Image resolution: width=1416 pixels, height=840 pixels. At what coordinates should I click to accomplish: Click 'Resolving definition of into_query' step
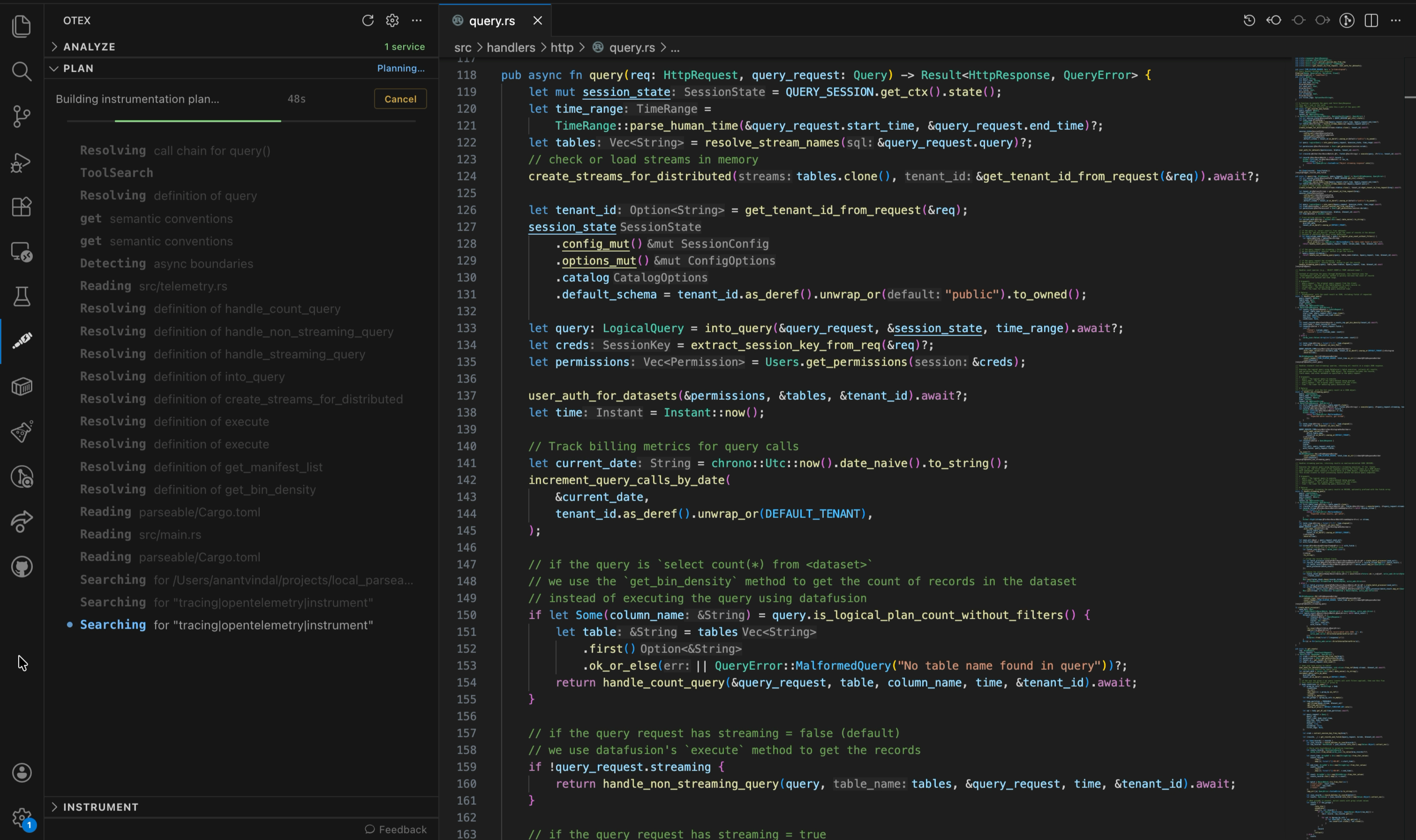[x=182, y=376]
